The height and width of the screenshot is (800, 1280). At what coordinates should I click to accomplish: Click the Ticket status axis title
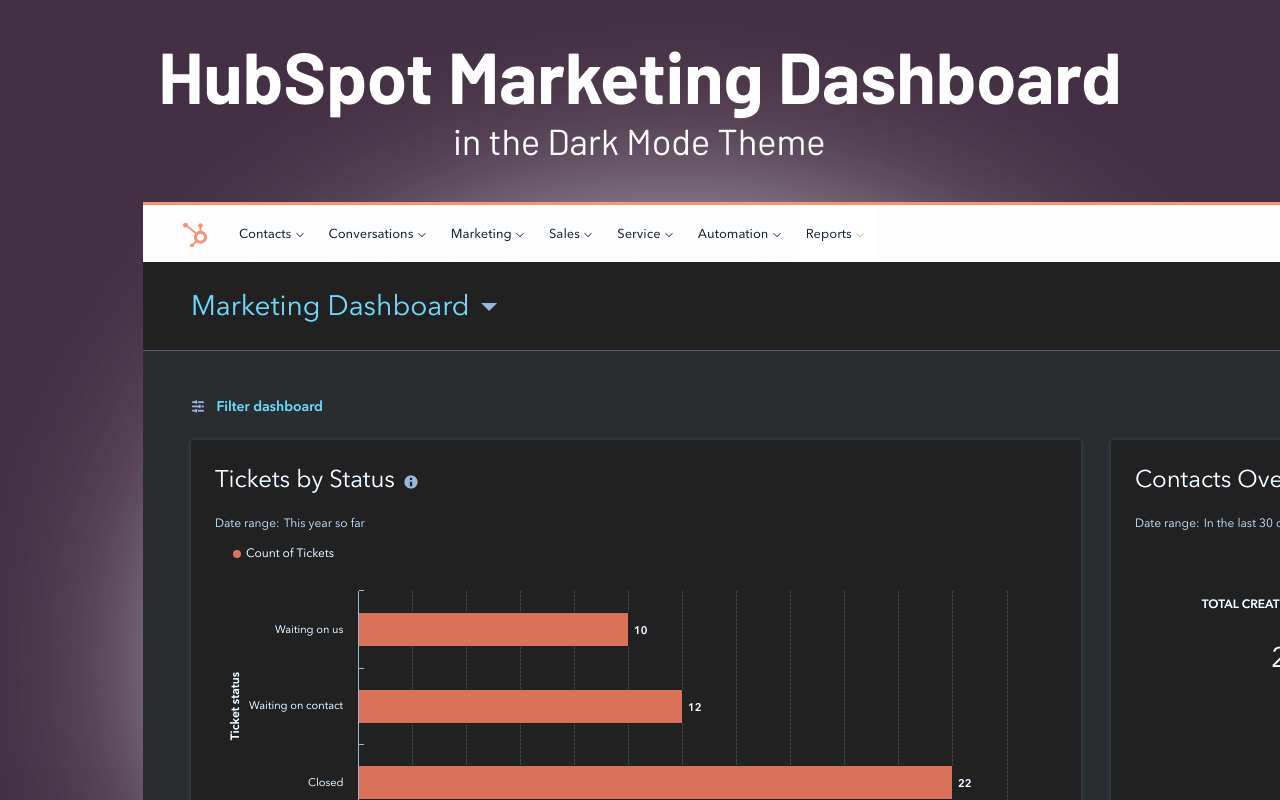236,706
